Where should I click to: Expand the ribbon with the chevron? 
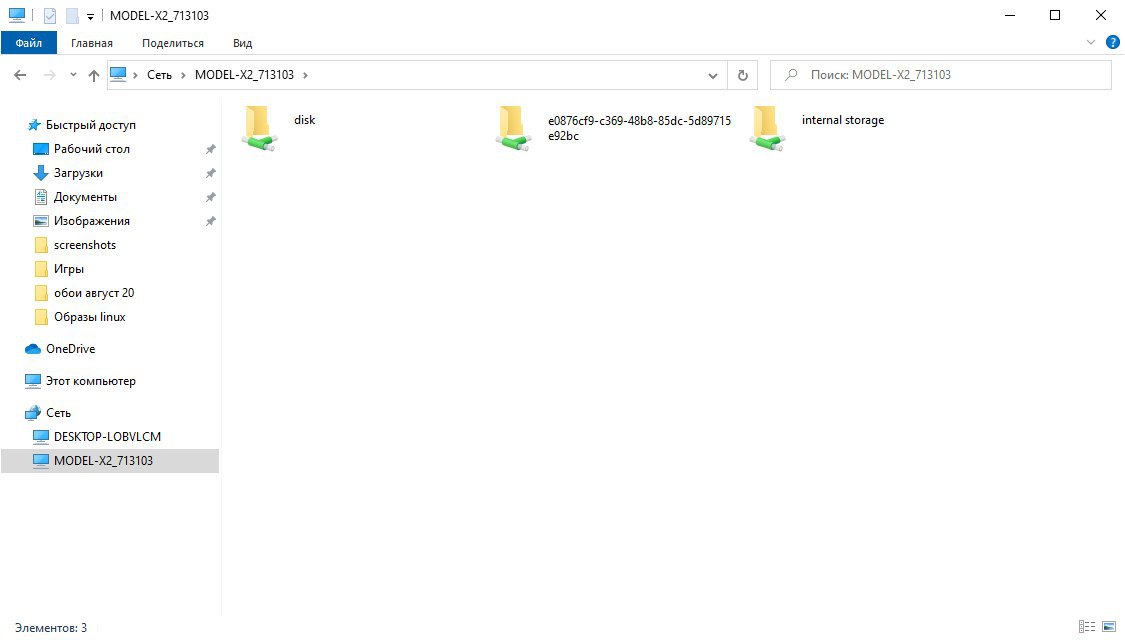click(1091, 42)
